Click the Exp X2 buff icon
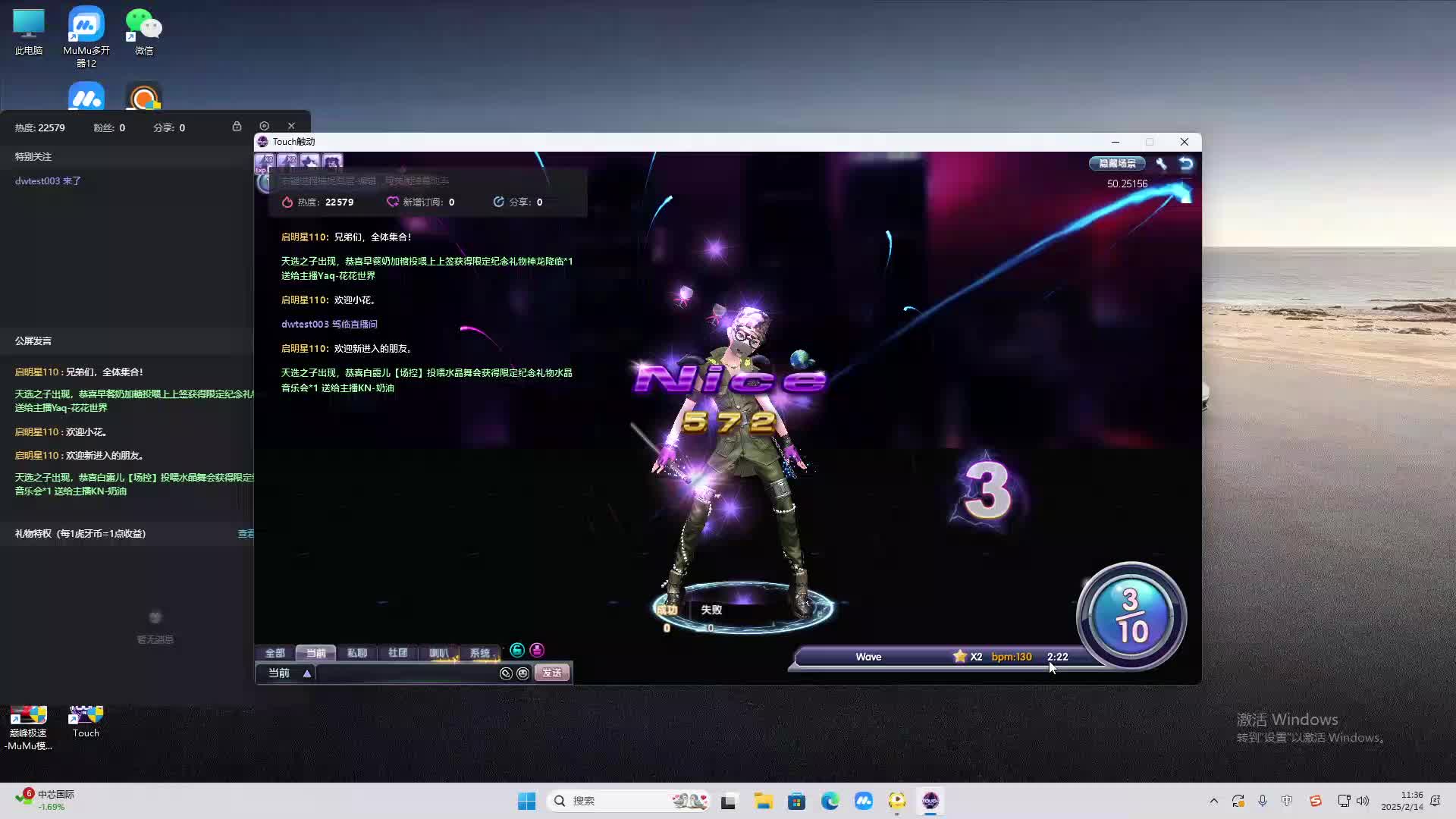This screenshot has width=1456, height=819. [x=265, y=162]
